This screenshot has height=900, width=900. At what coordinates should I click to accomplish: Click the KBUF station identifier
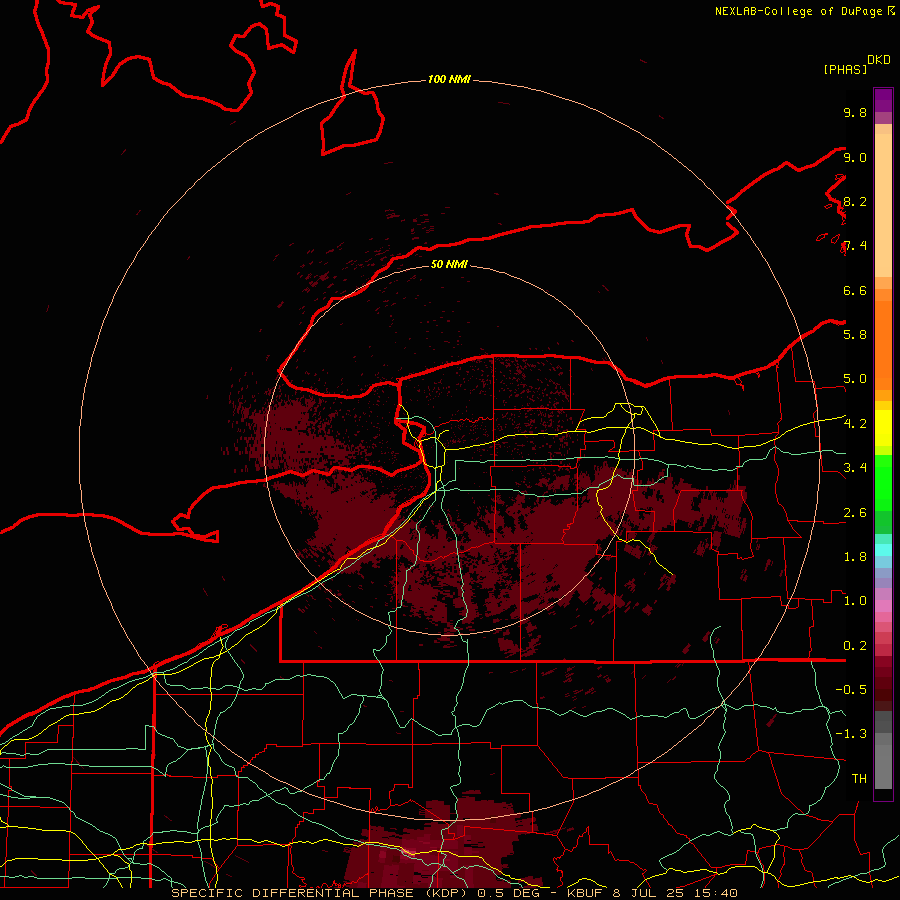pos(585,893)
